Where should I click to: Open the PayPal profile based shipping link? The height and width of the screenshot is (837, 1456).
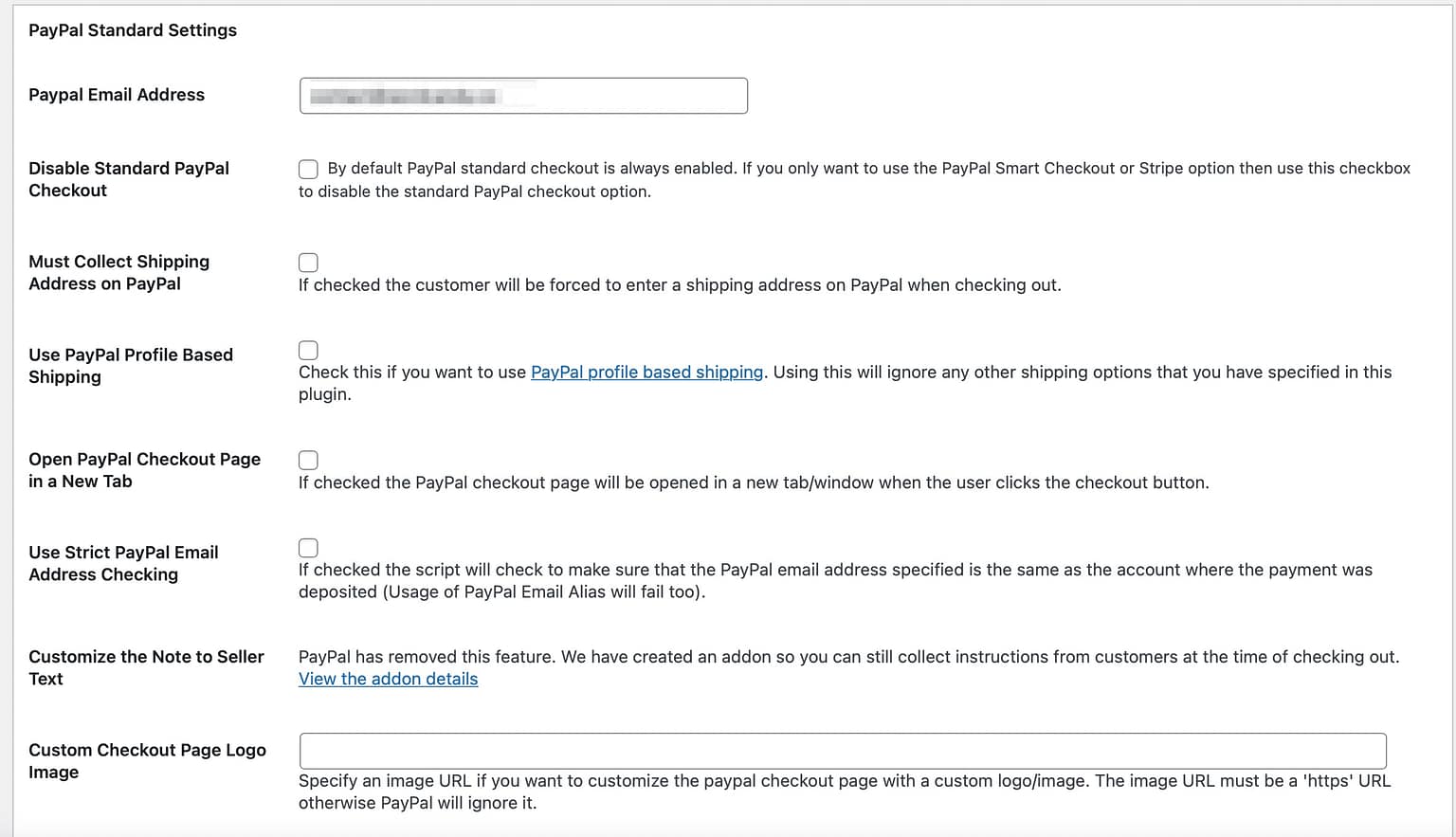coord(646,372)
